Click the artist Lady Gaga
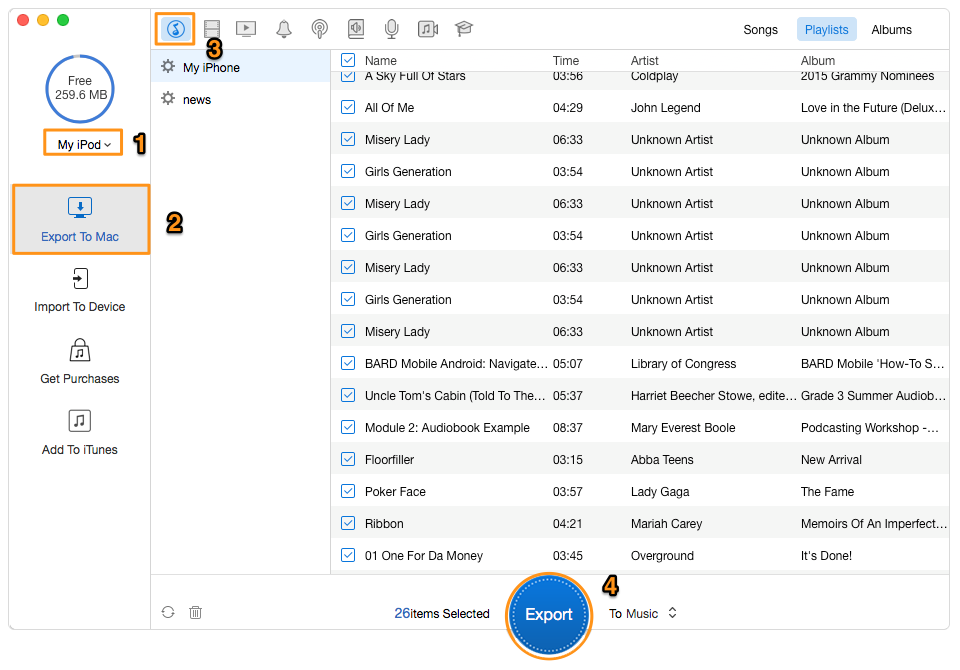 [x=660, y=491]
